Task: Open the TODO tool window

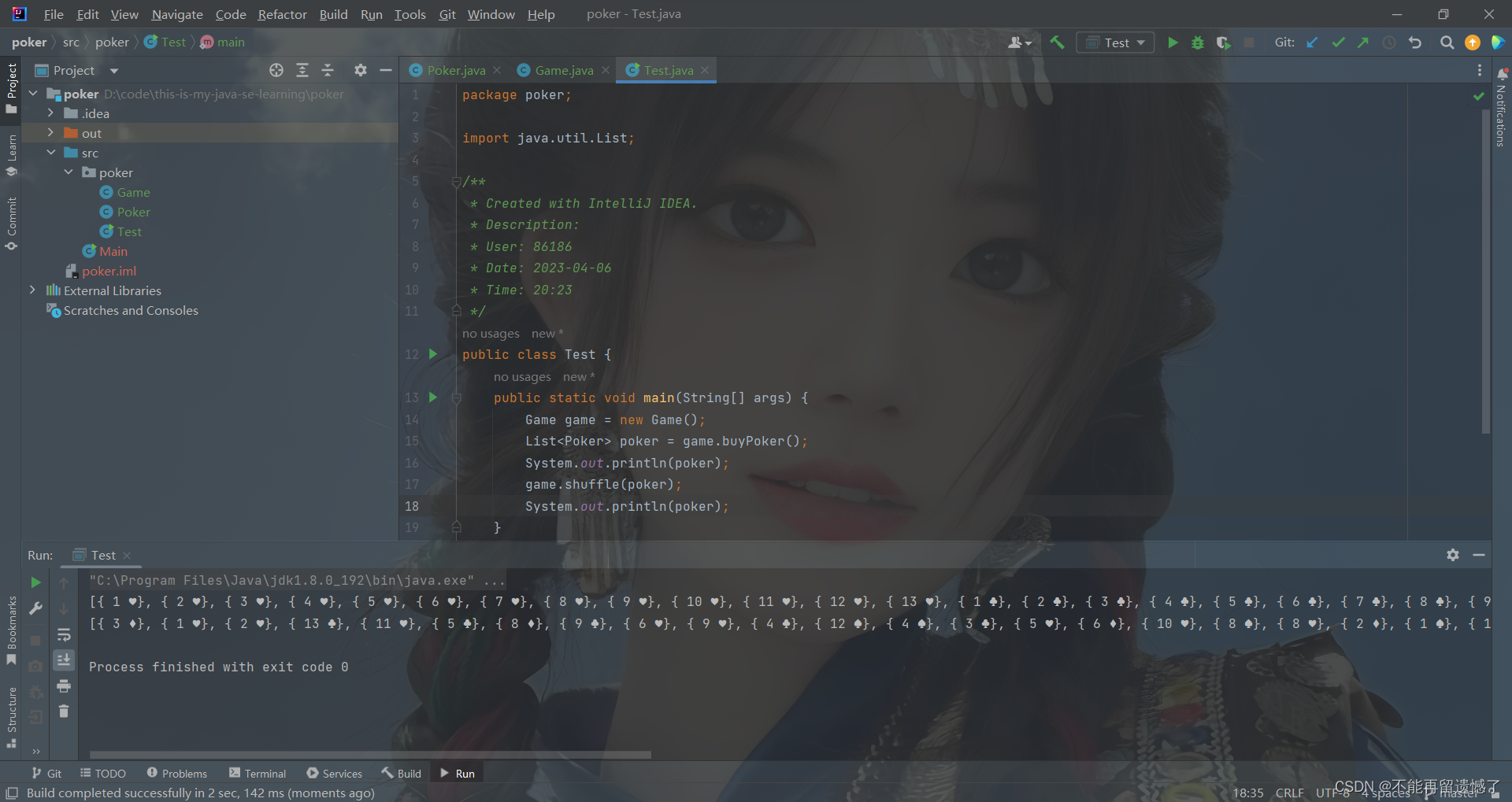Action: (102, 774)
